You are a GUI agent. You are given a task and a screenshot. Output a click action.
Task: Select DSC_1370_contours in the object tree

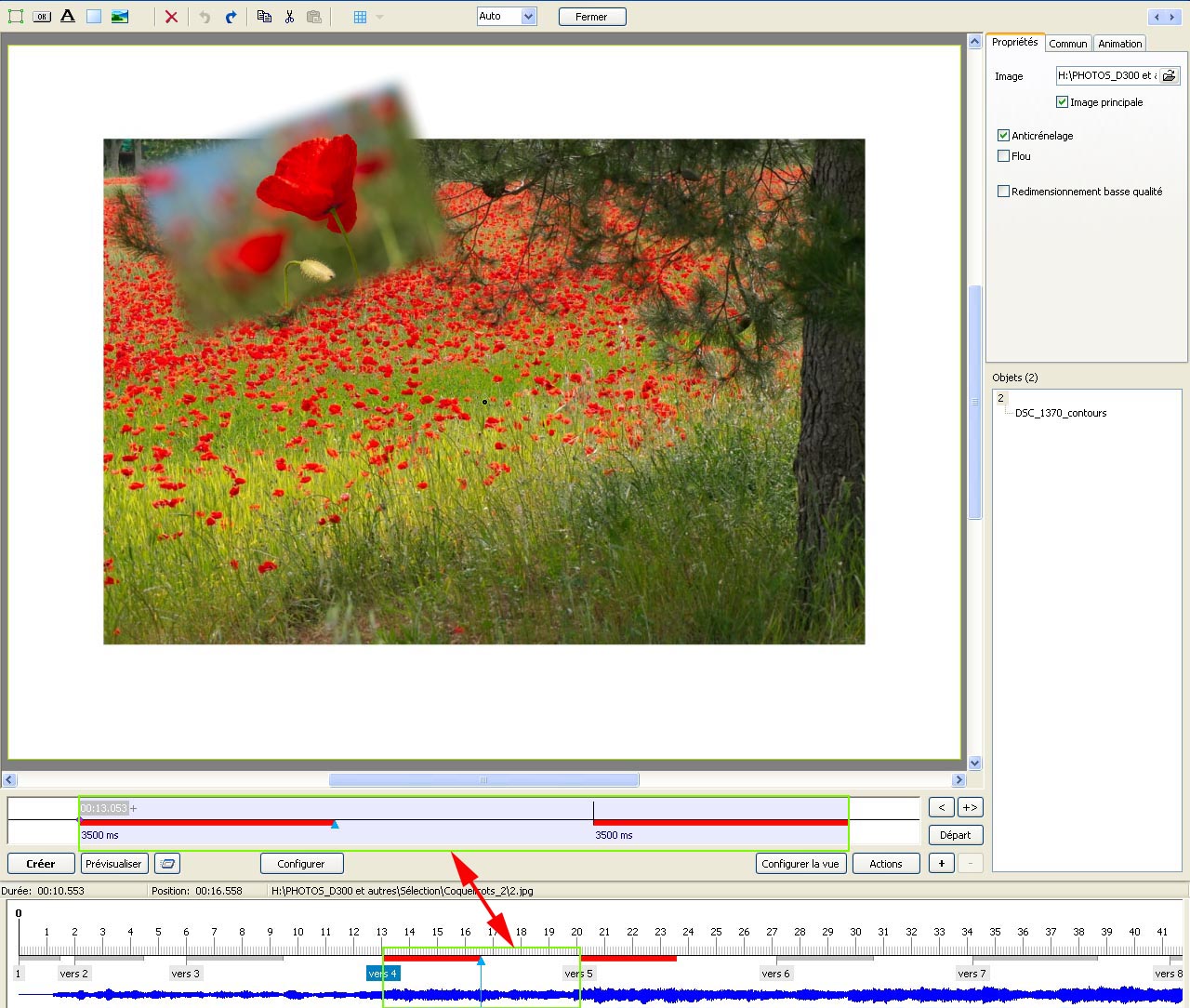click(1061, 413)
